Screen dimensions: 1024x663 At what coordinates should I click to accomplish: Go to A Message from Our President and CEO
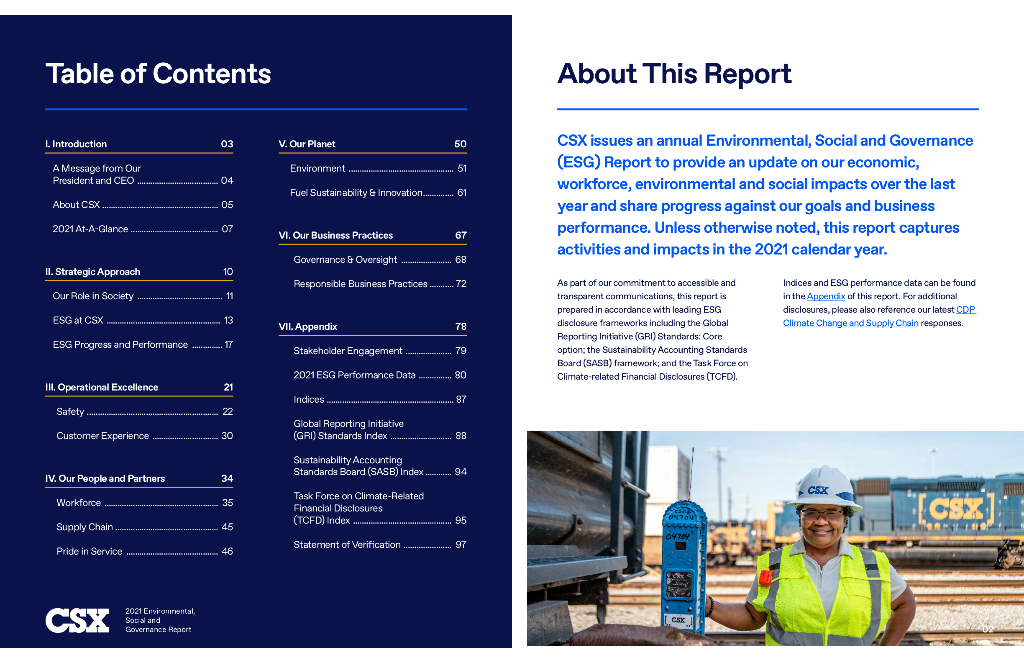tap(142, 174)
